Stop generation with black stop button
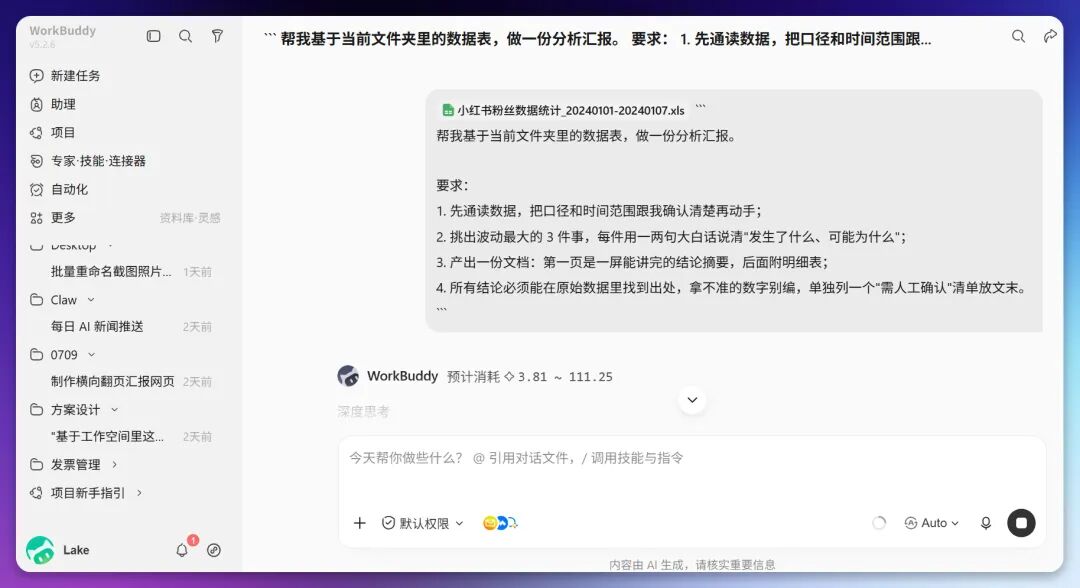 point(1021,523)
